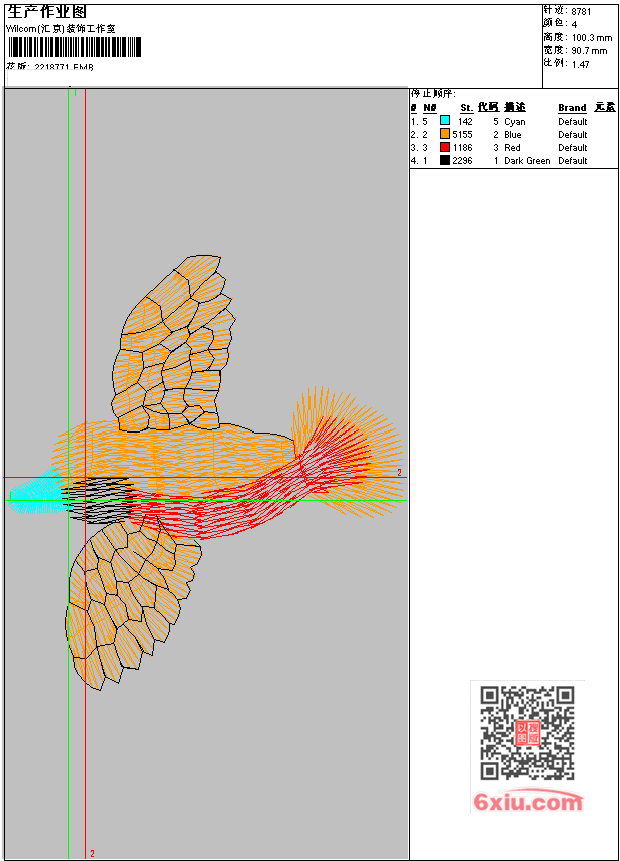The height and width of the screenshot is (861, 620).
Task: Click the cyan color swatch in stop sequence
Action: (445, 121)
